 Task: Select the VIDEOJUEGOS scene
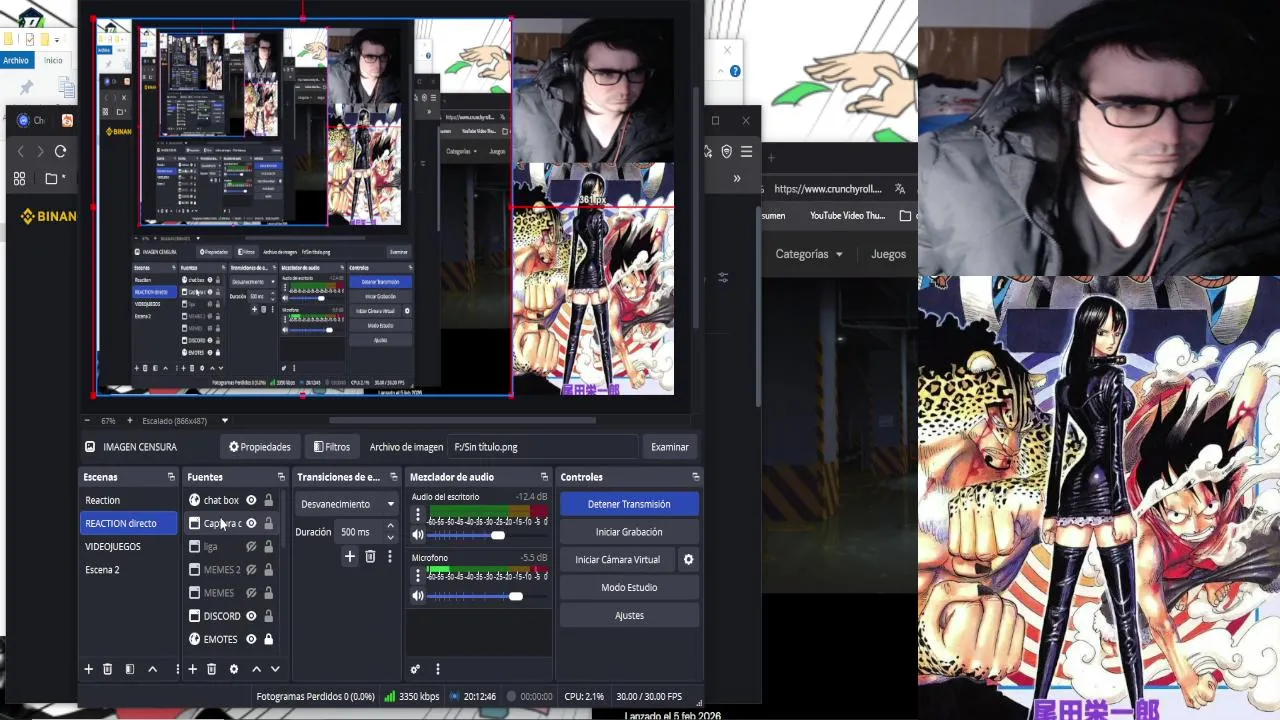pyautogui.click(x=113, y=546)
